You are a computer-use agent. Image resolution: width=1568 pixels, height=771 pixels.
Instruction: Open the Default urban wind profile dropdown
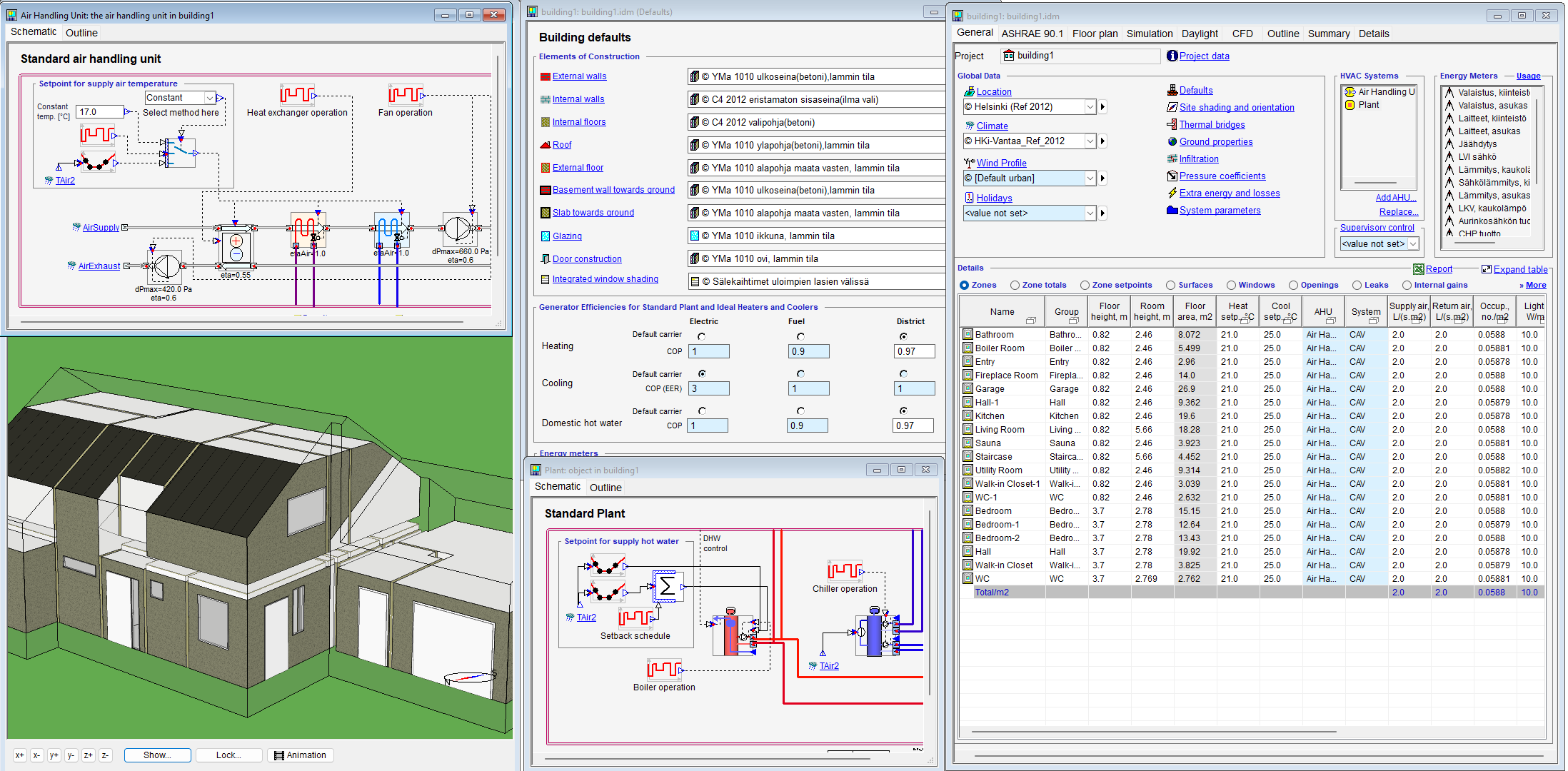coord(1090,178)
